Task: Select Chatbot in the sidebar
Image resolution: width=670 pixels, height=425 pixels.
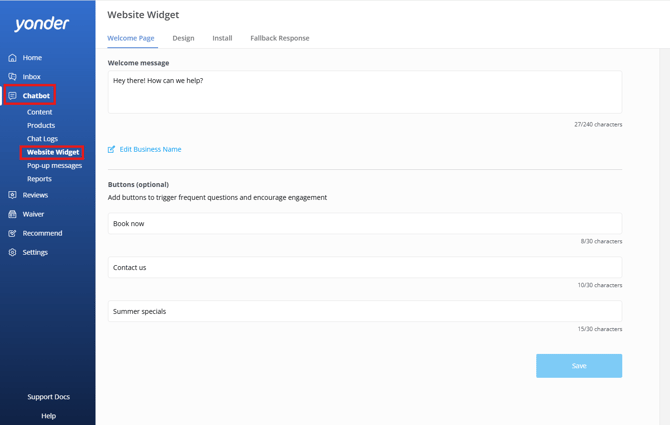Action: click(36, 96)
